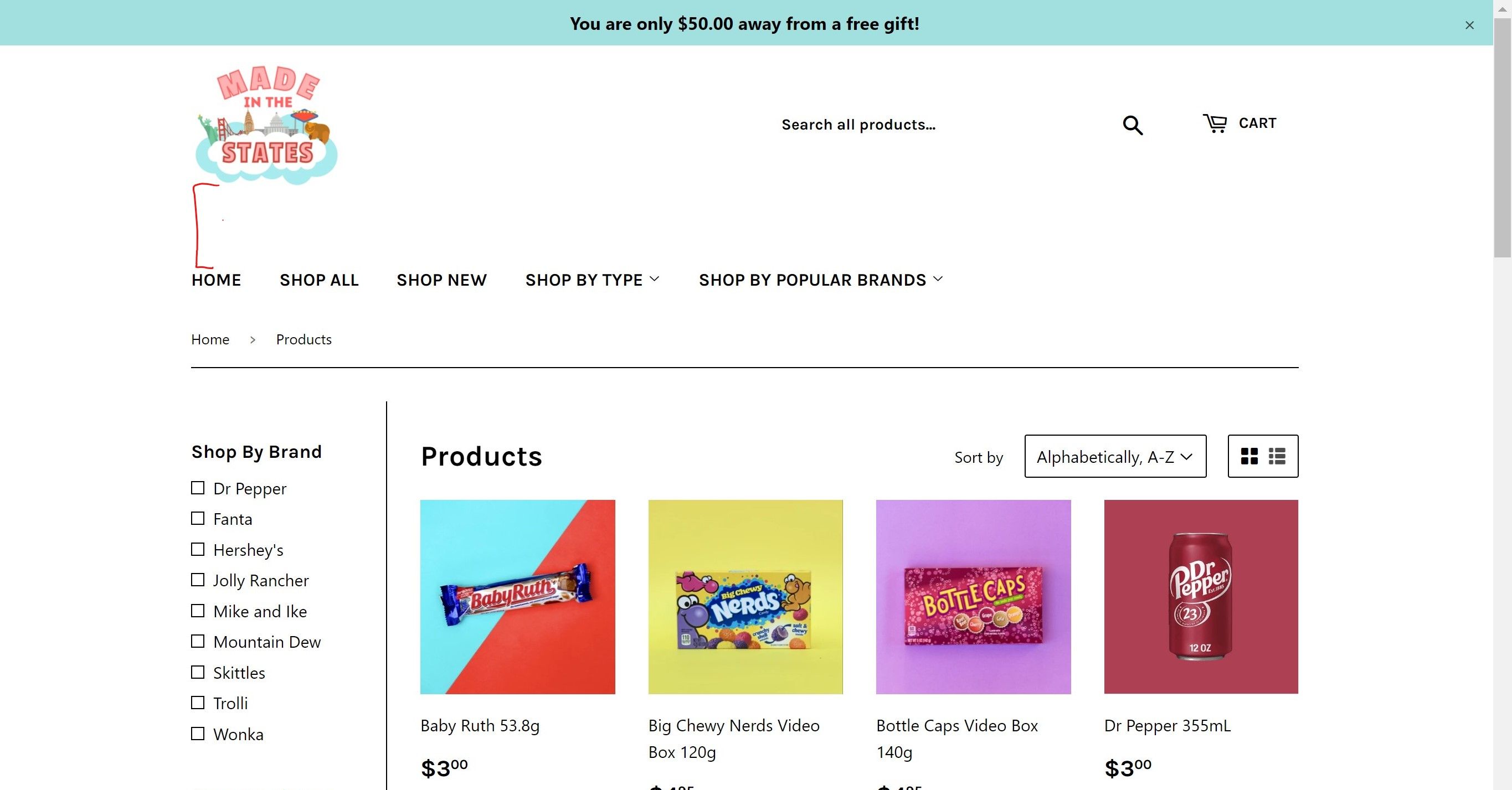Click the Made in the States logo

(267, 125)
